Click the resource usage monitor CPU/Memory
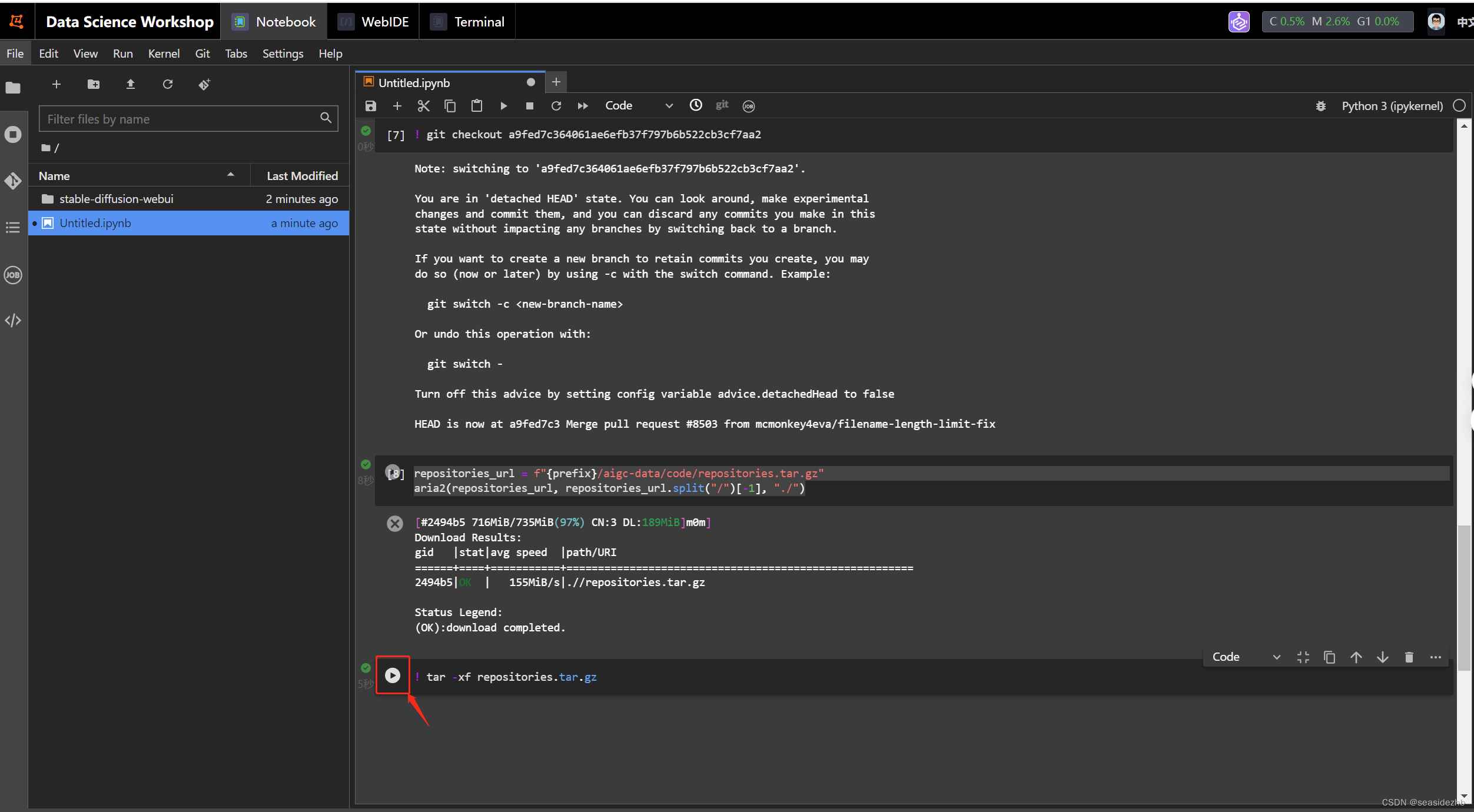The height and width of the screenshot is (812, 1474). pos(1337,22)
